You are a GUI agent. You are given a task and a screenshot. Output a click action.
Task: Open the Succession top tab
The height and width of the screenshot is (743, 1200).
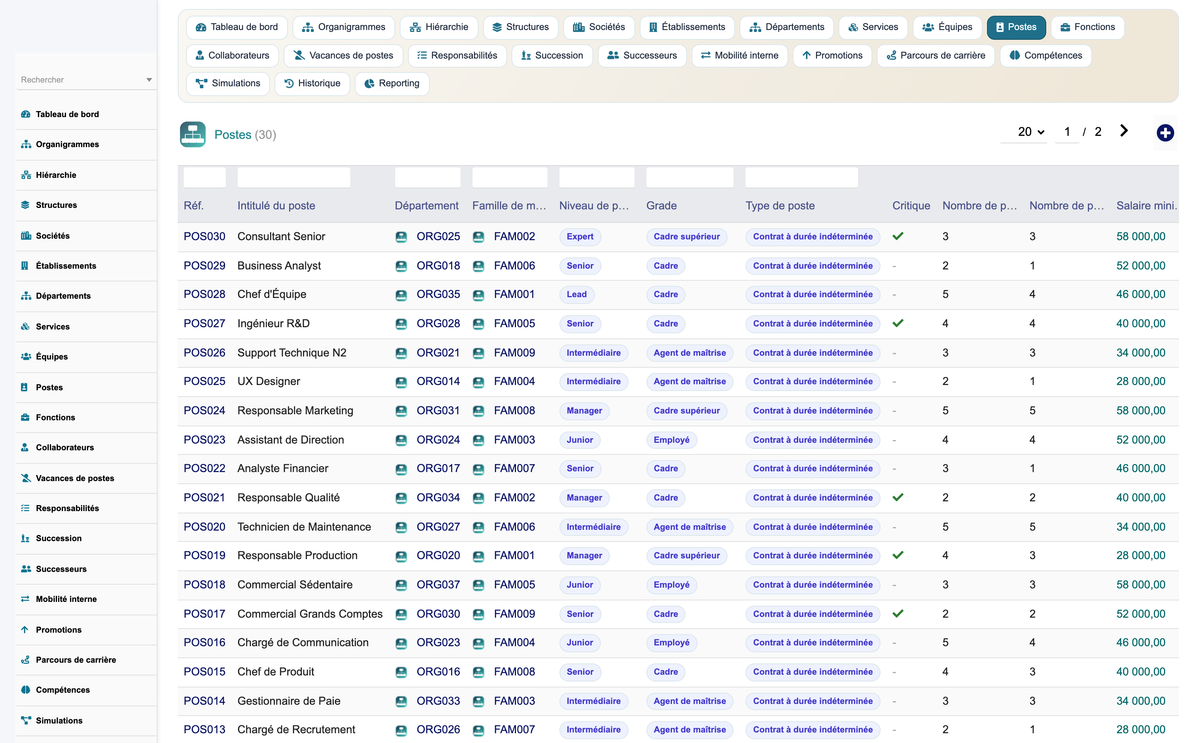point(552,55)
